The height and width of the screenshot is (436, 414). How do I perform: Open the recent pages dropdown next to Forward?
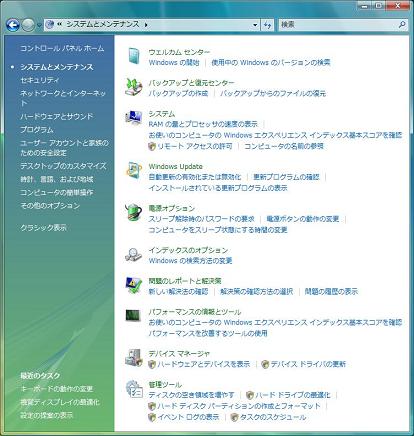pos(39,25)
